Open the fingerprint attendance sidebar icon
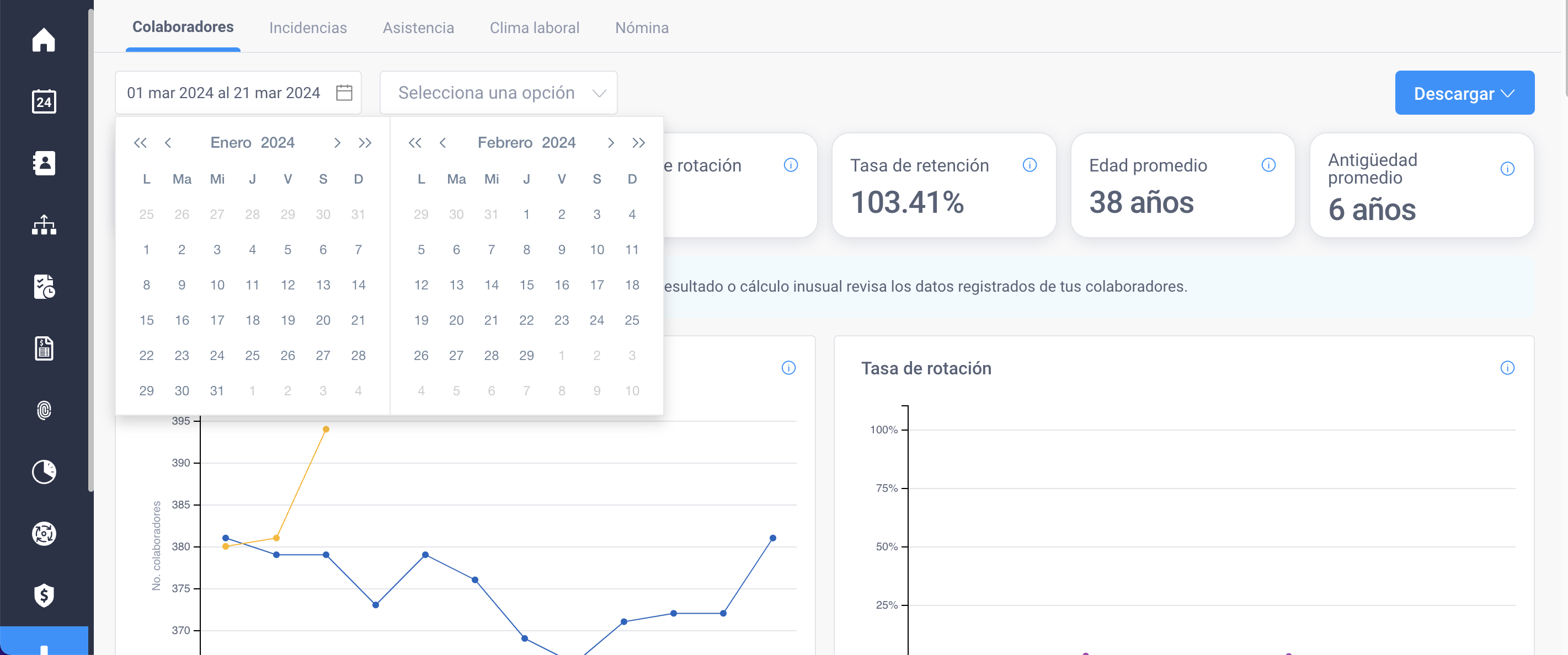The image size is (1568, 655). (x=43, y=411)
